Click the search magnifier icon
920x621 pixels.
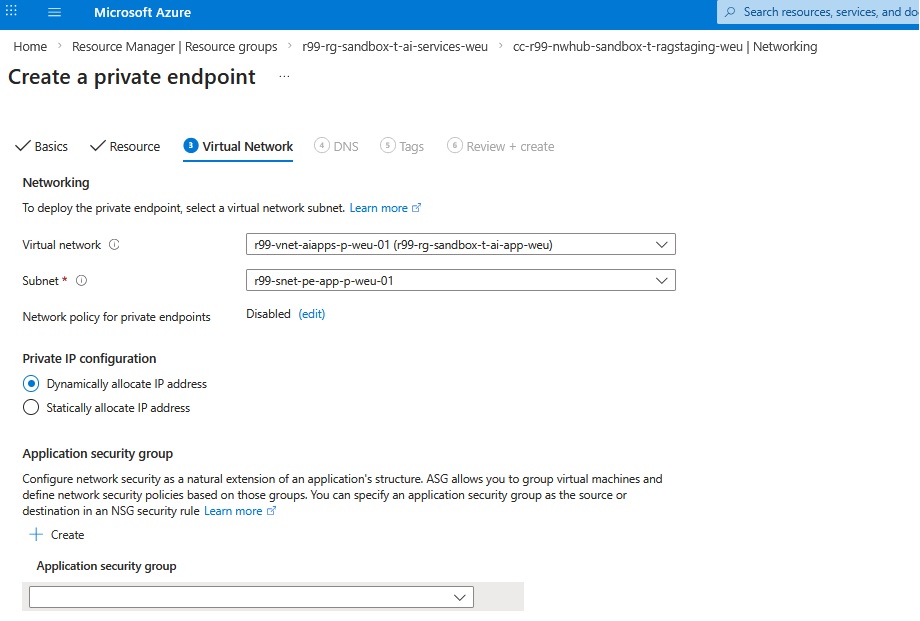[x=730, y=13]
